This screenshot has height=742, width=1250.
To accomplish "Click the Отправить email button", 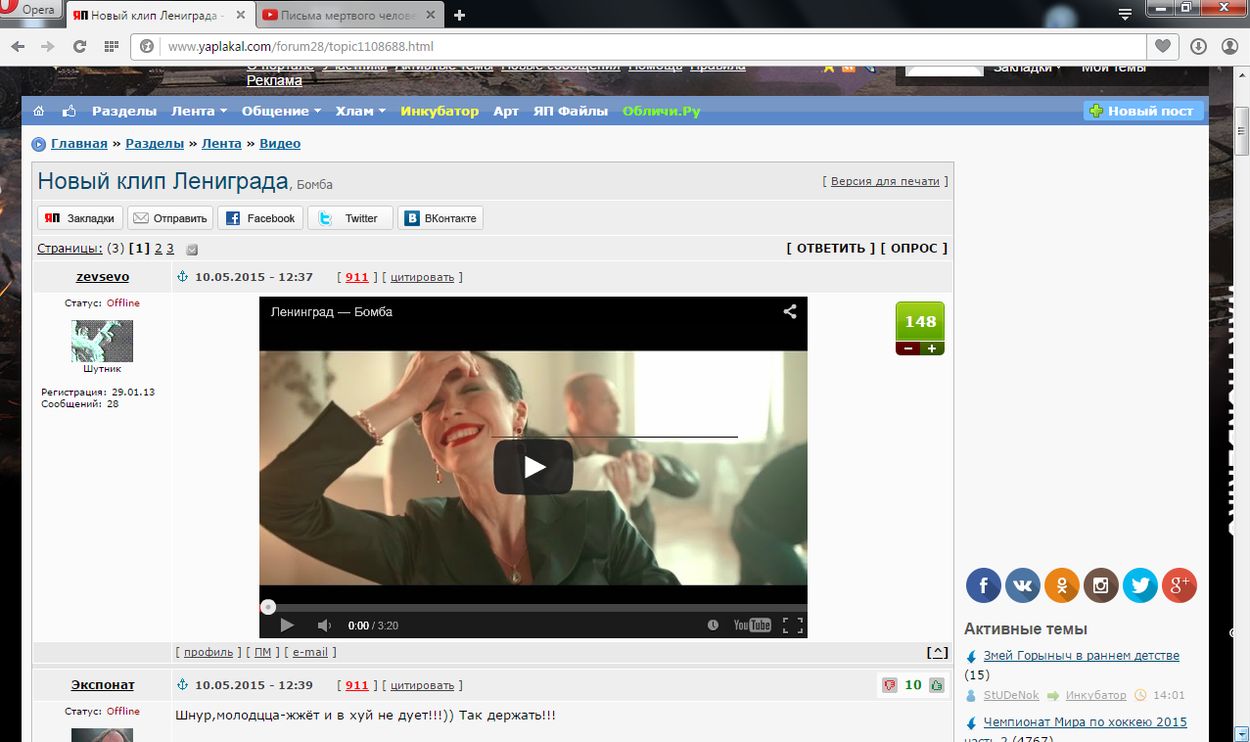I will (x=170, y=218).
